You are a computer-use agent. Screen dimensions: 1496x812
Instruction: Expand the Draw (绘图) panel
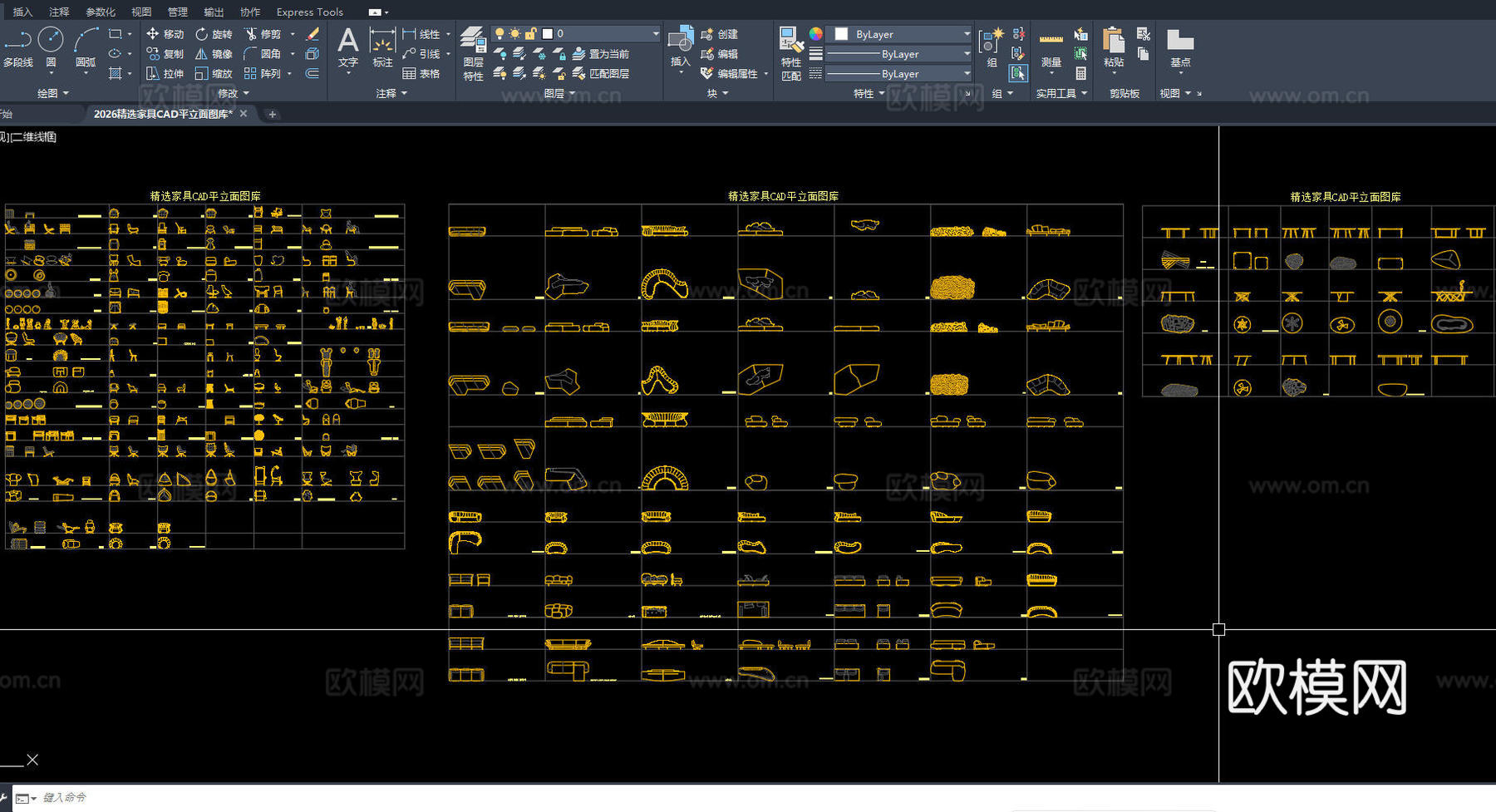coord(53,93)
